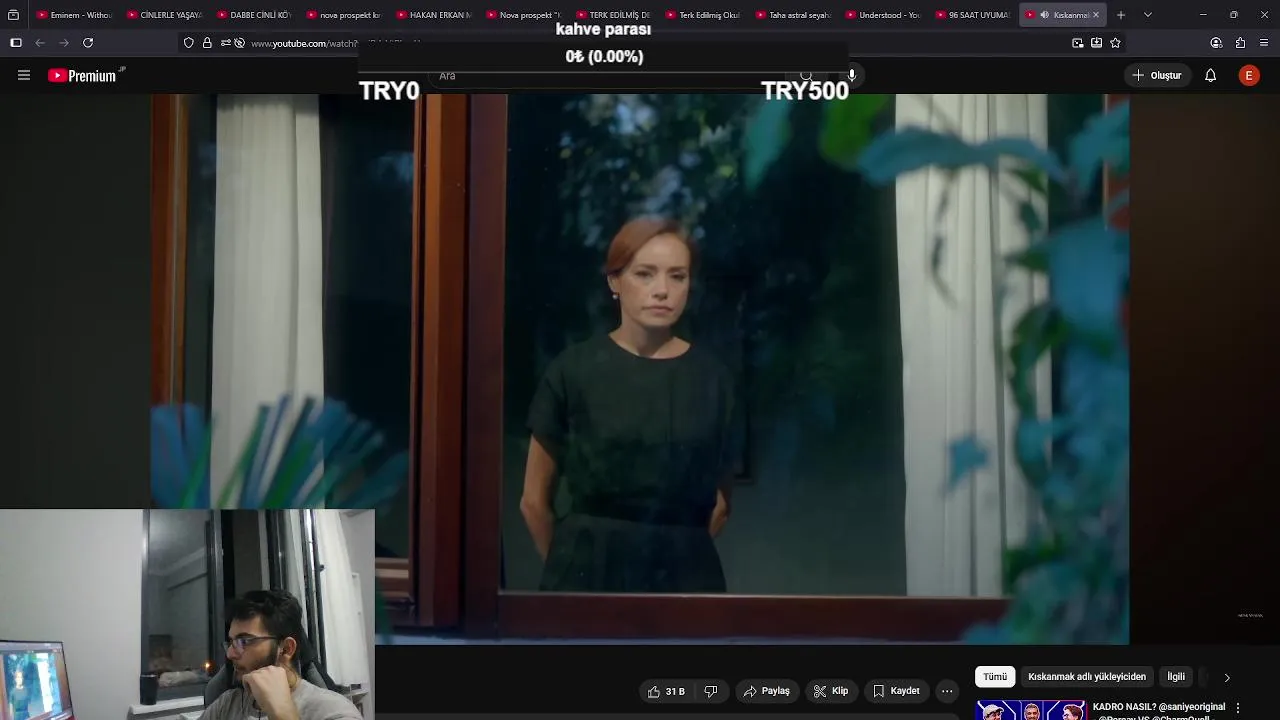
Task: Switch to the Eminem - Without tab
Action: pyautogui.click(x=75, y=15)
